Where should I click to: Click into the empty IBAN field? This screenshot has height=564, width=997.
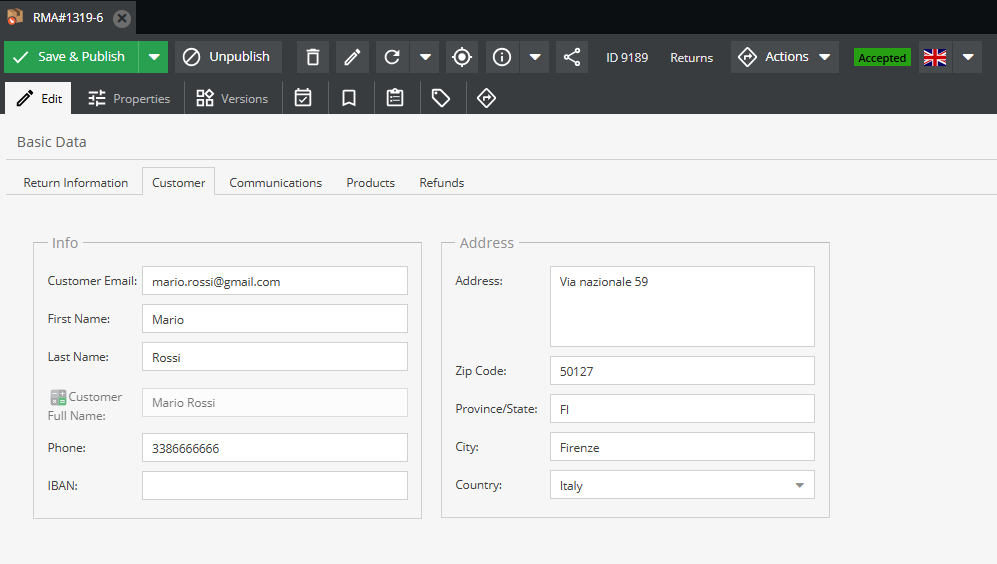tap(275, 486)
